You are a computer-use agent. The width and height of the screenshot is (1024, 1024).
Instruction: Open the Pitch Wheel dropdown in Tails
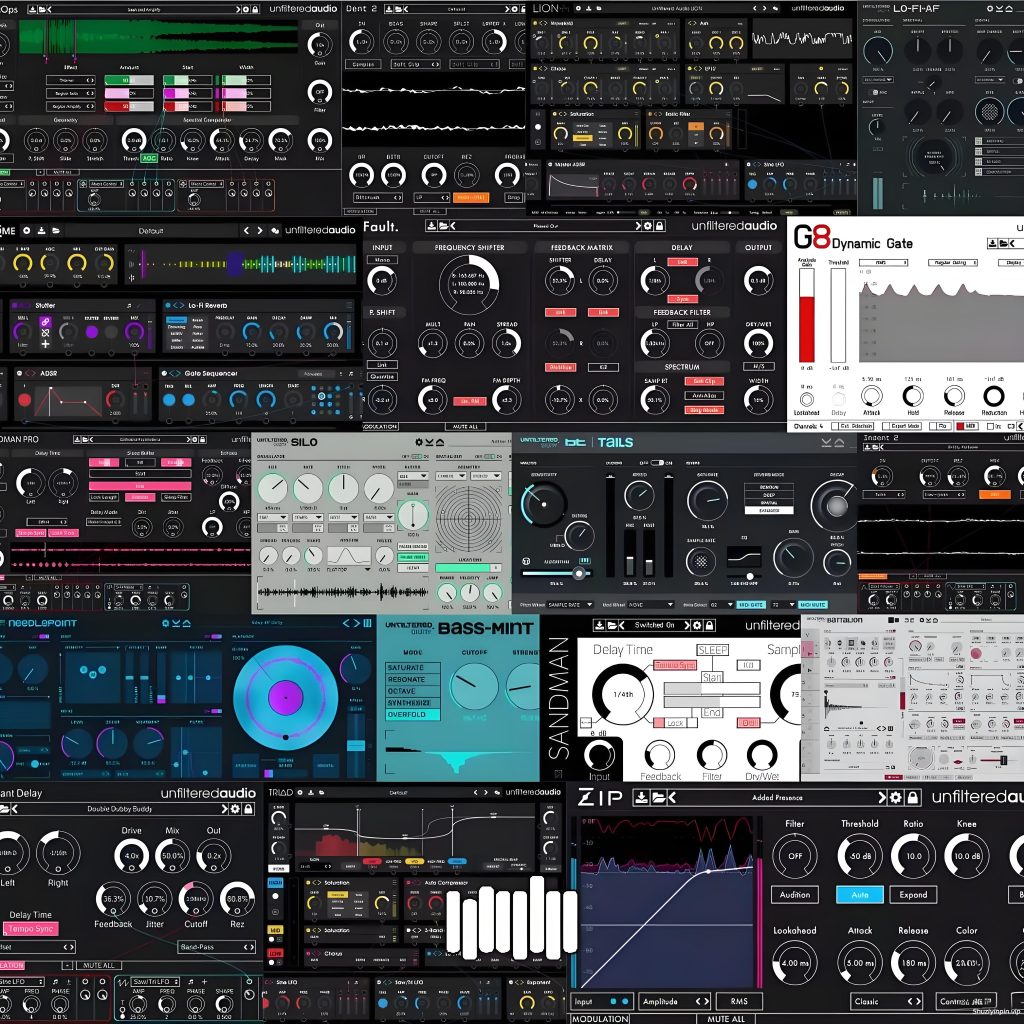point(570,604)
